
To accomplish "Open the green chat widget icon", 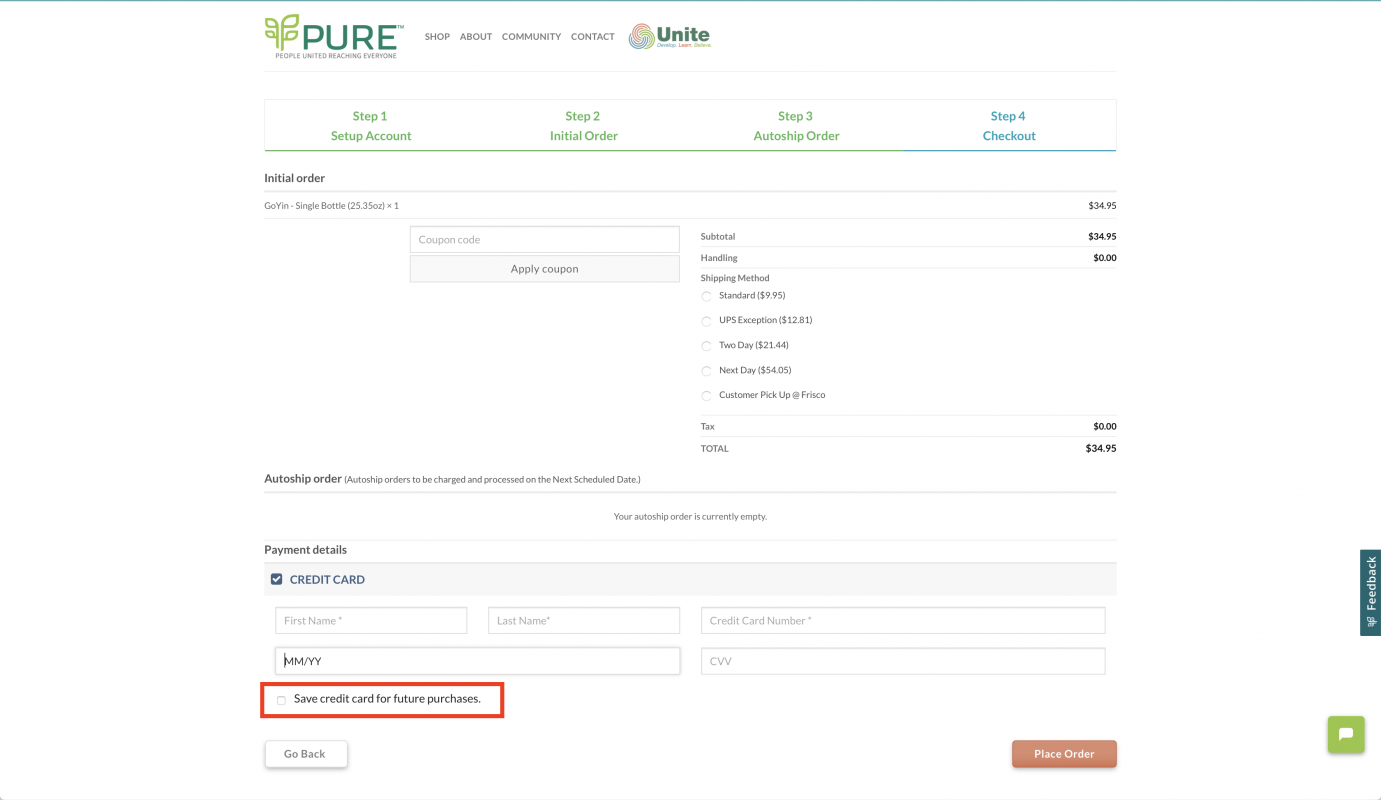I will (x=1346, y=734).
